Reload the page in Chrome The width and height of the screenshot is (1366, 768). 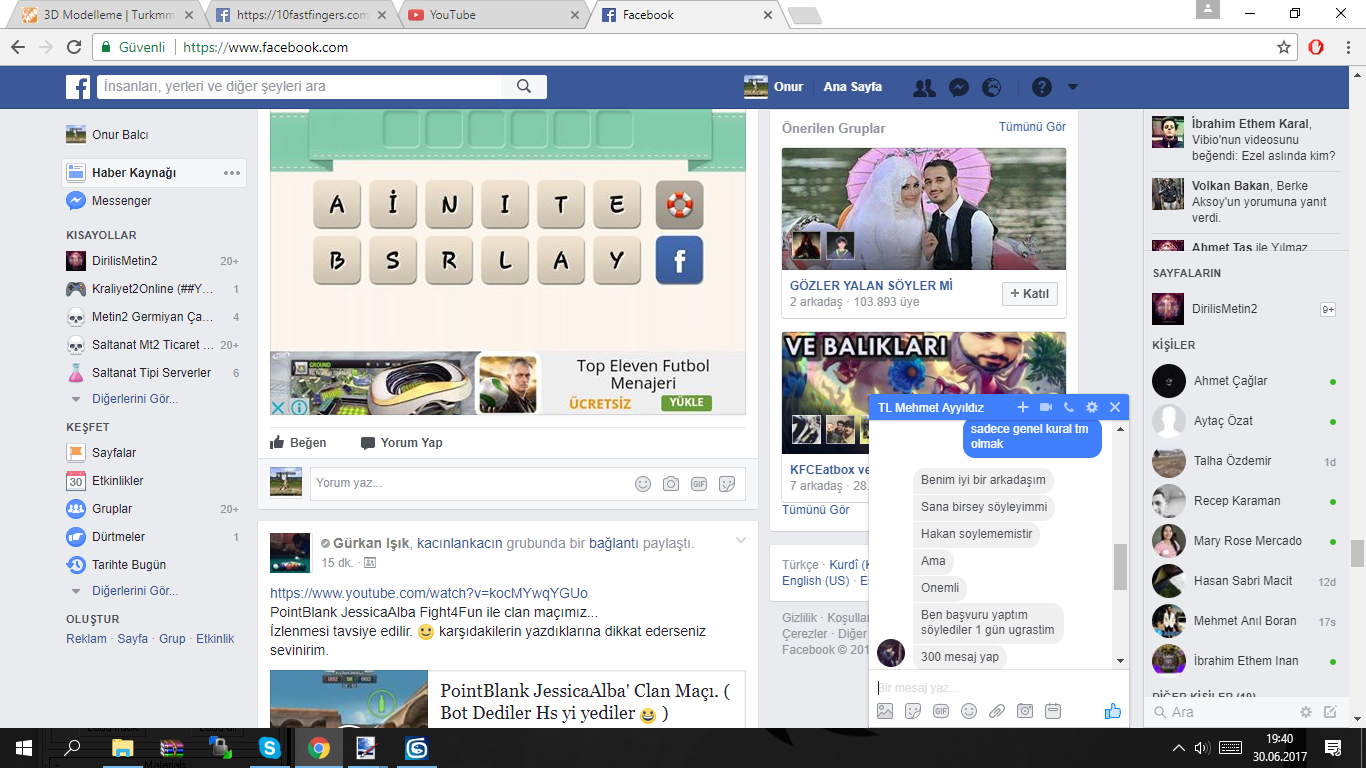tap(74, 47)
